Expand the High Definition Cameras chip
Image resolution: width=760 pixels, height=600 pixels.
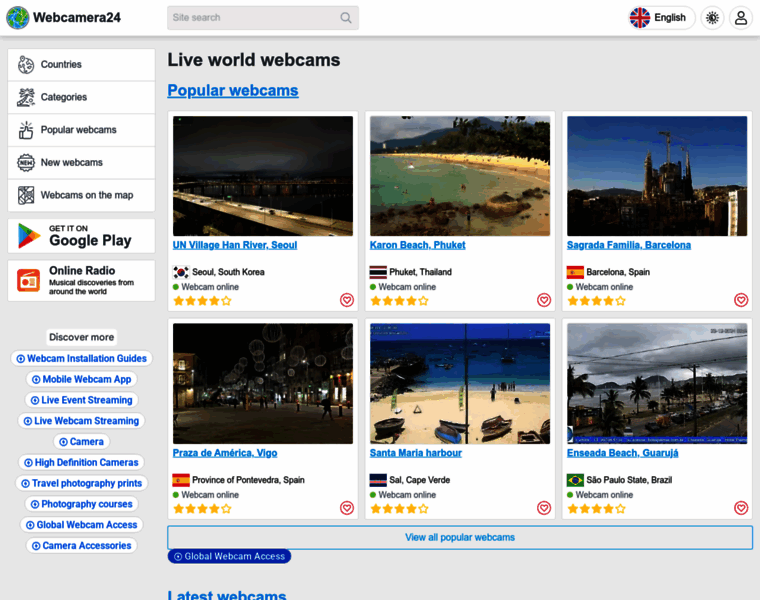81,463
